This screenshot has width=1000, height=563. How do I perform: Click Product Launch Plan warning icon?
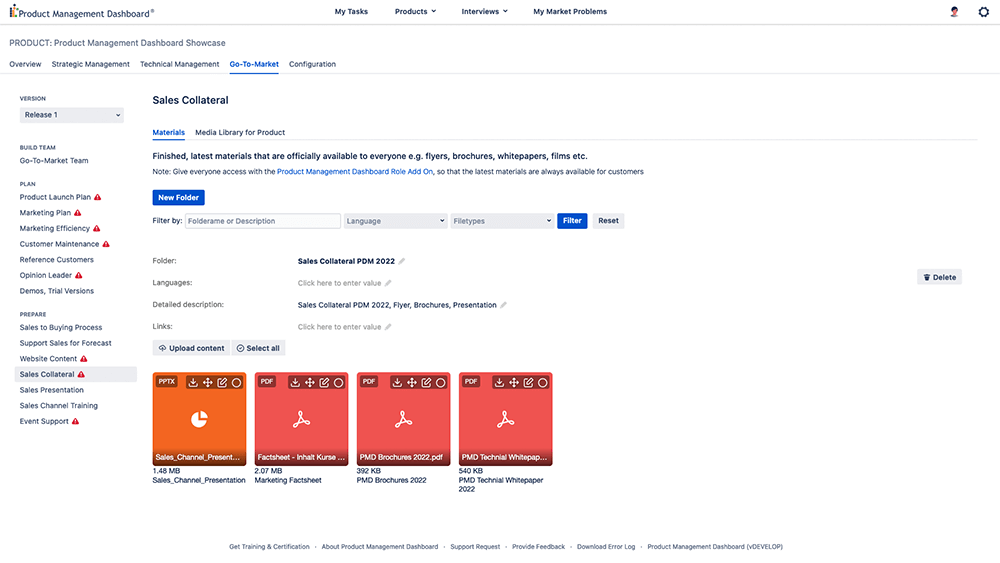tap(98, 197)
